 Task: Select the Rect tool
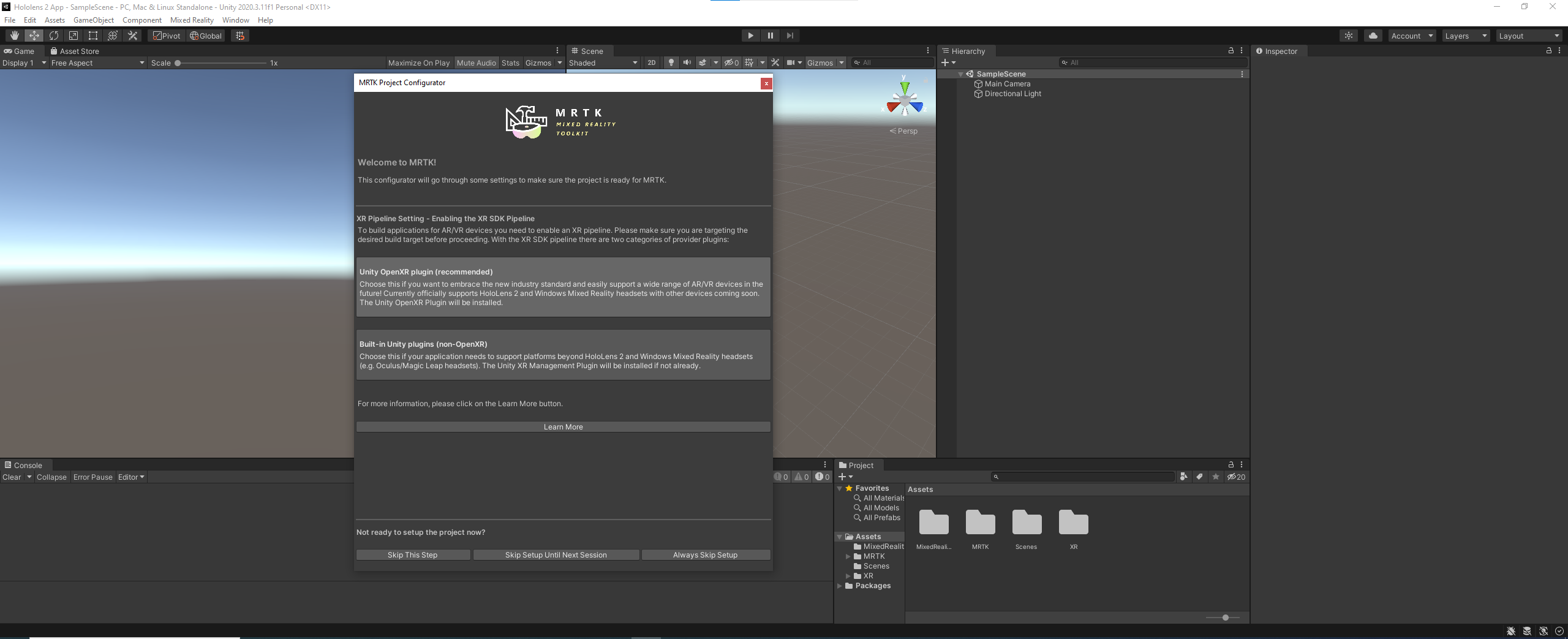coord(92,36)
